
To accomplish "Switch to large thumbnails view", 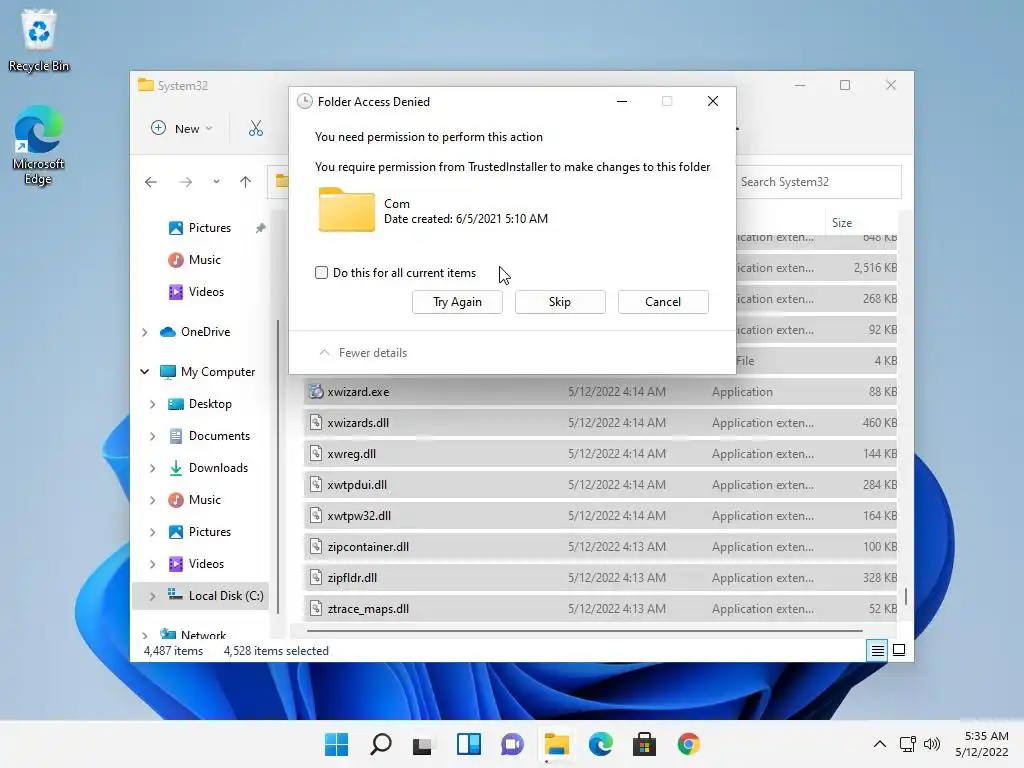I will [x=899, y=650].
